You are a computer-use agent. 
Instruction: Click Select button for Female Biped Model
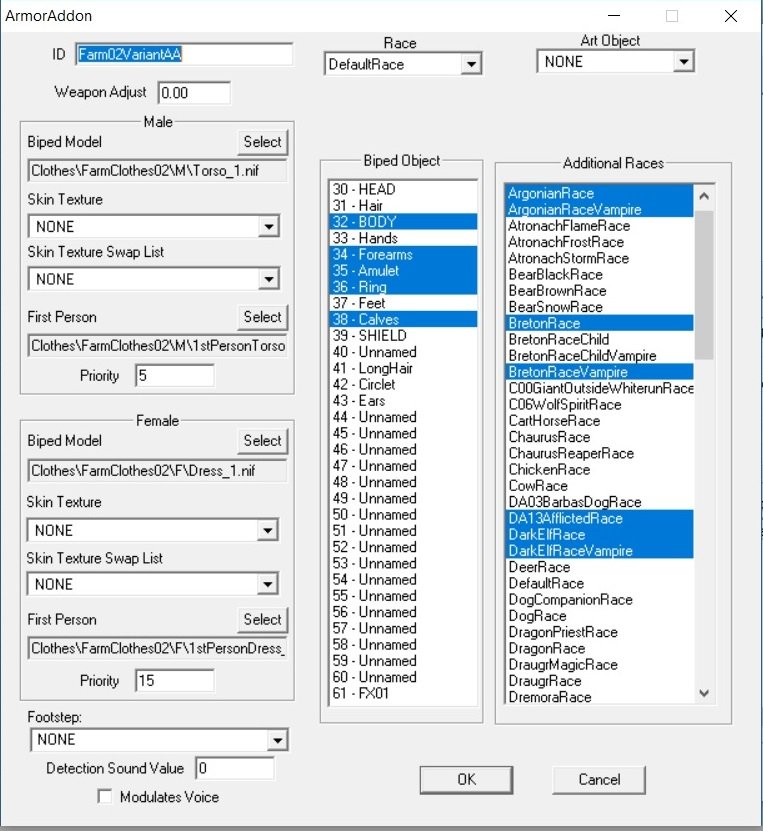262,441
